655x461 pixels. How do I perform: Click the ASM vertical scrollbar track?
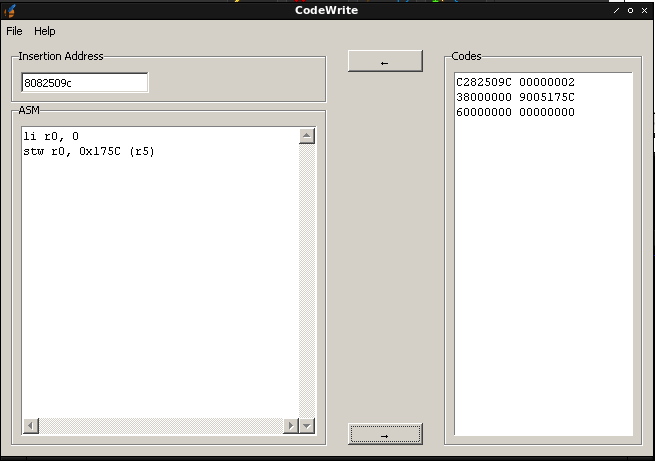[307, 281]
